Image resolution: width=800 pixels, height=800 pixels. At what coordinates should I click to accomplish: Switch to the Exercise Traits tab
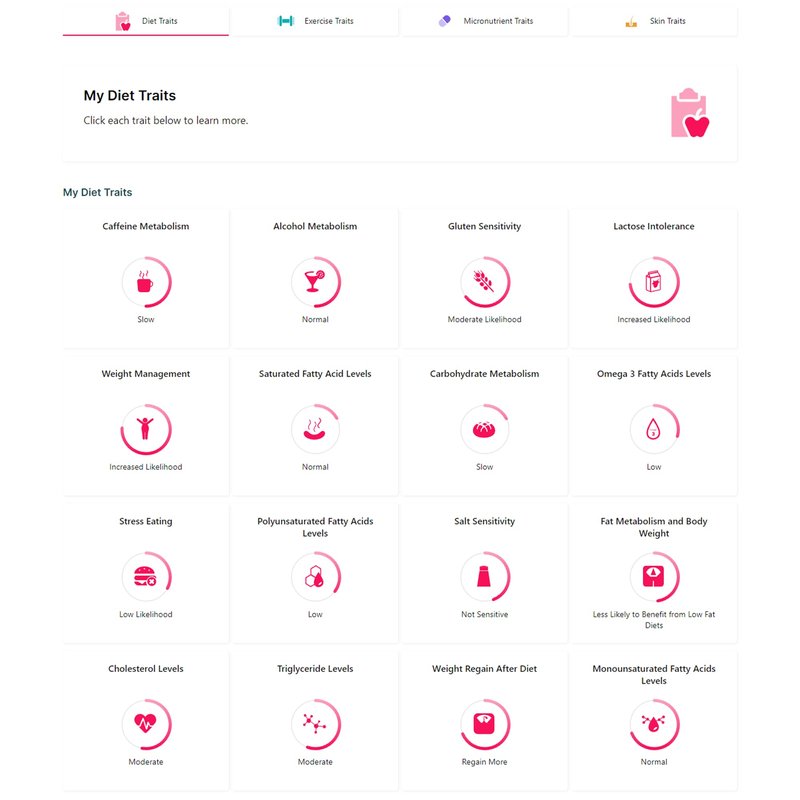[315, 21]
